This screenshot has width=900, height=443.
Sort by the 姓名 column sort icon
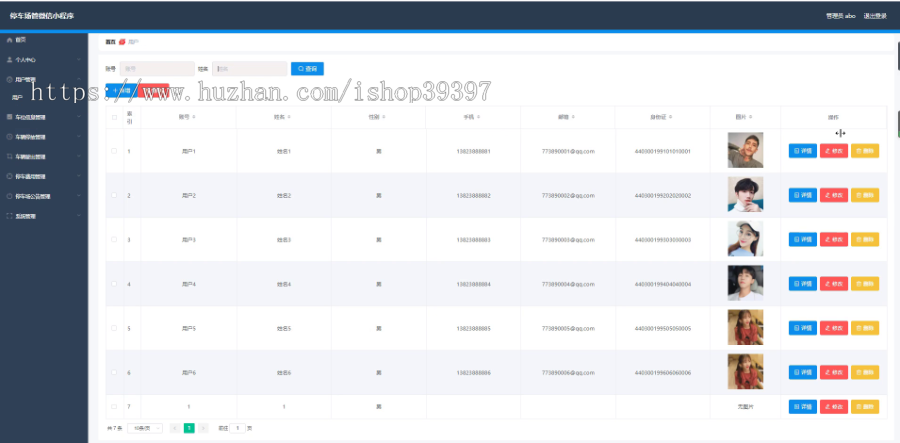click(289, 117)
